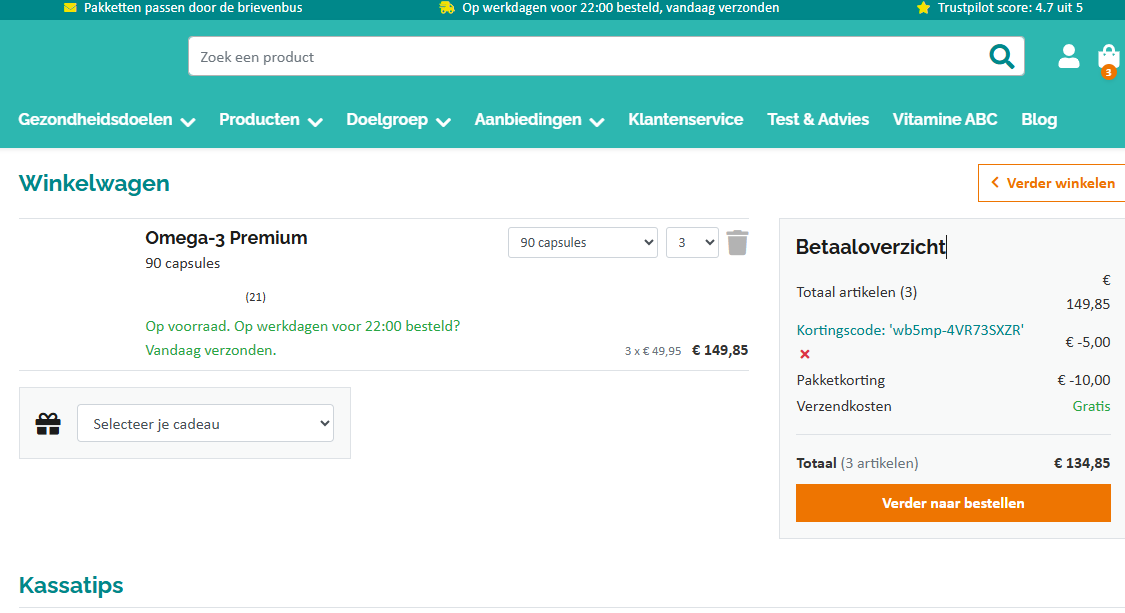The height and width of the screenshot is (613, 1125).
Task: Open the user account icon
Action: (x=1068, y=56)
